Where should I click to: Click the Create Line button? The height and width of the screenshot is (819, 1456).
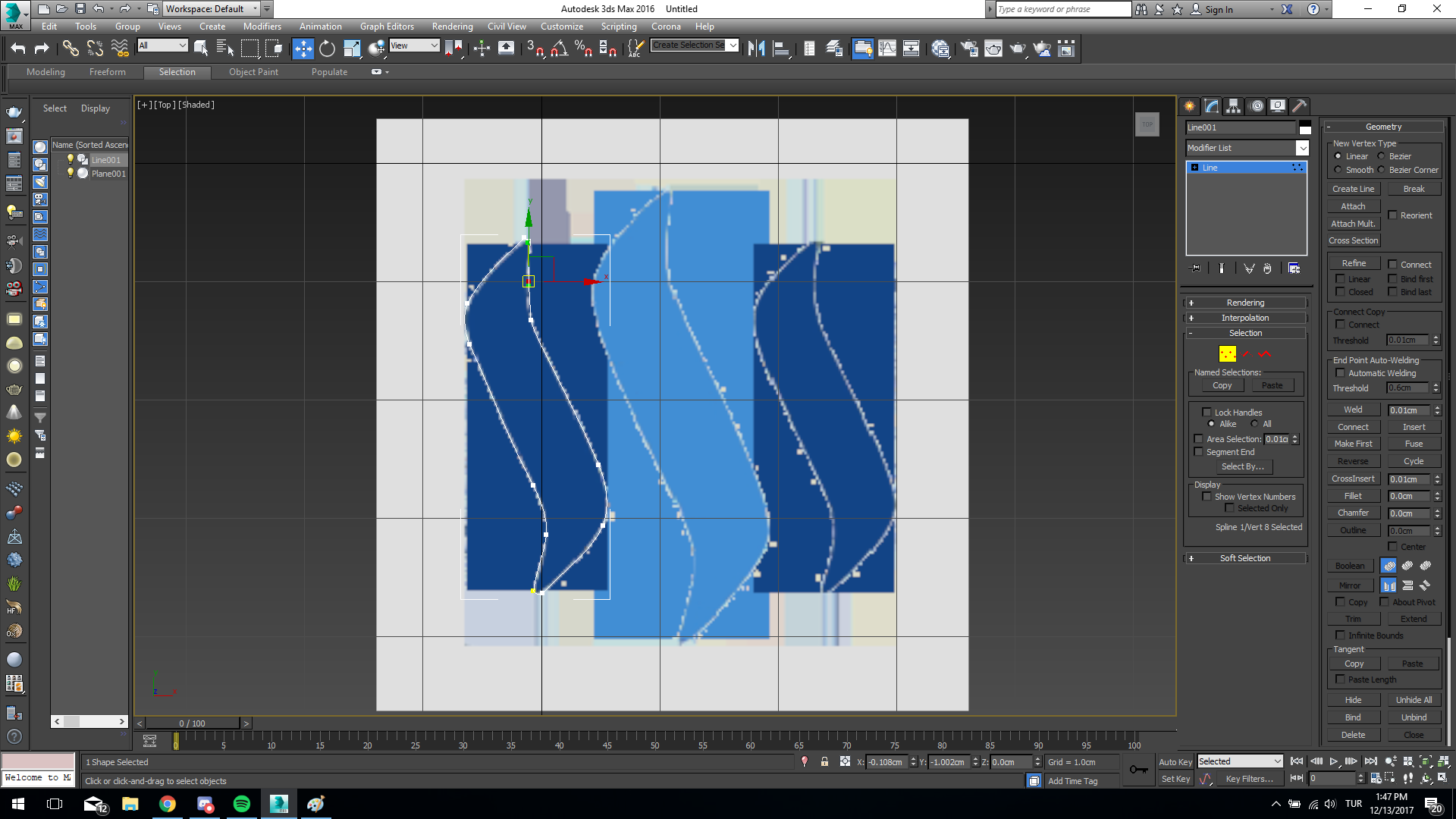1354,189
